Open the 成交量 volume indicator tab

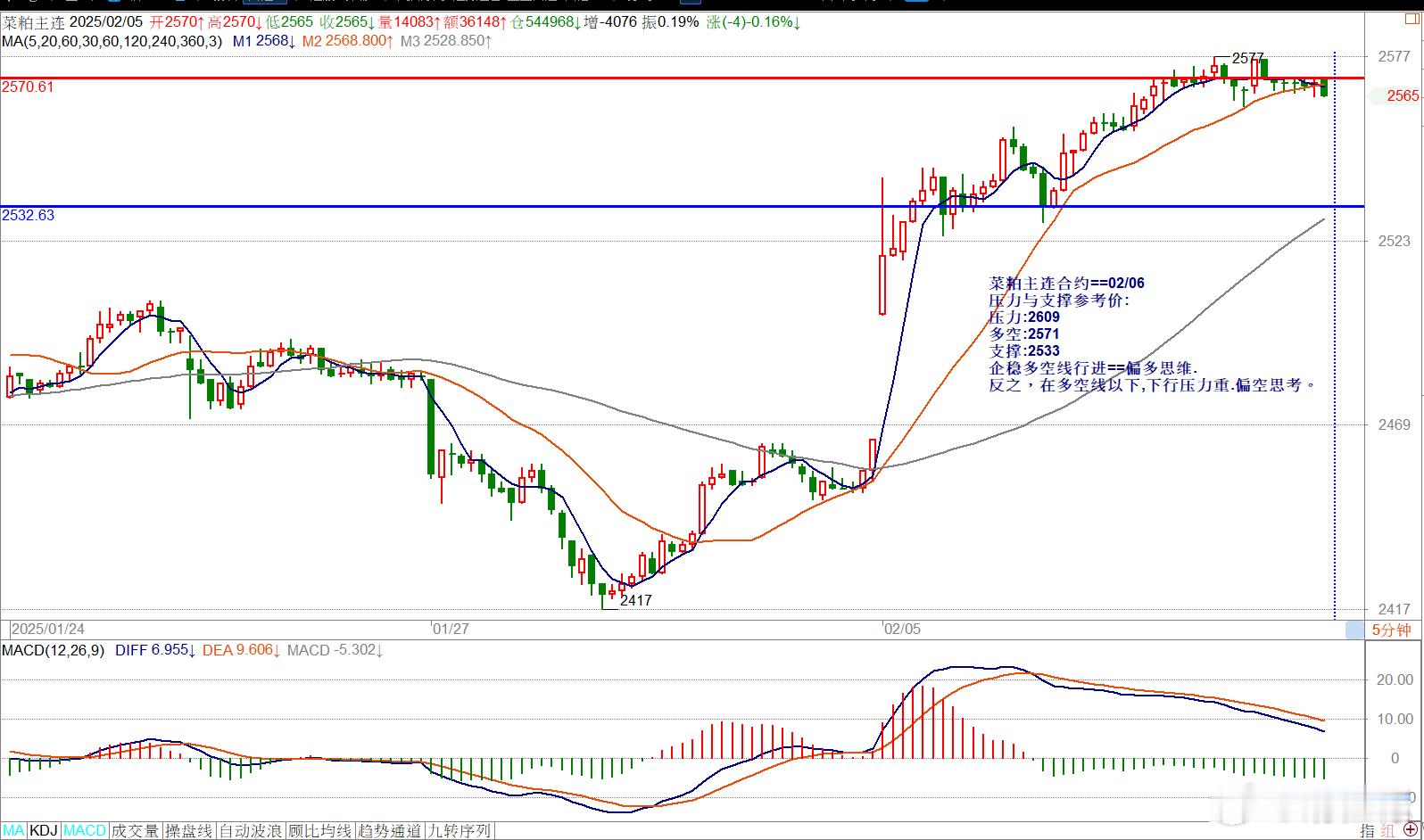click(136, 830)
